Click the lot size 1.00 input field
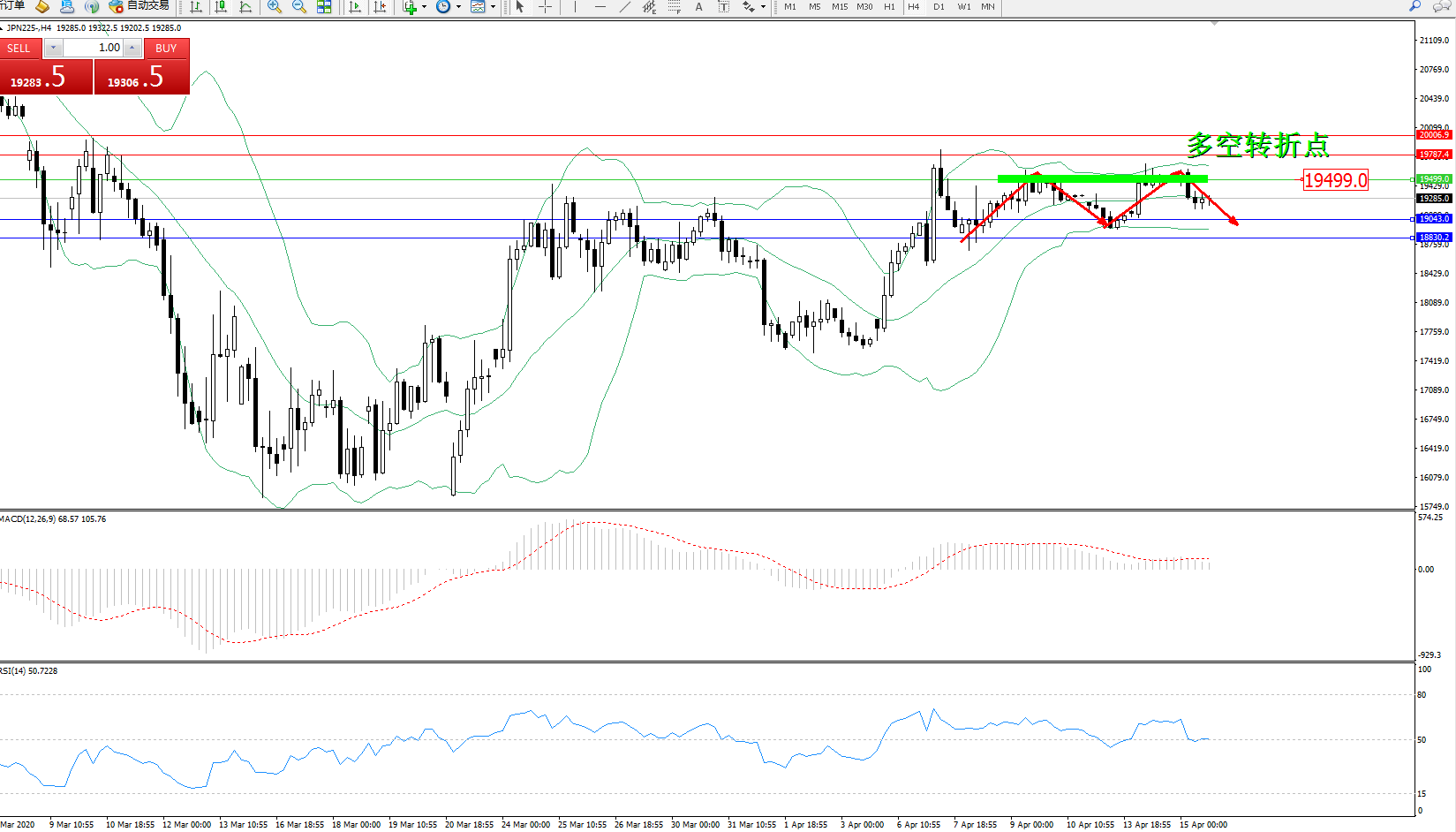The height and width of the screenshot is (832, 1456). (93, 48)
